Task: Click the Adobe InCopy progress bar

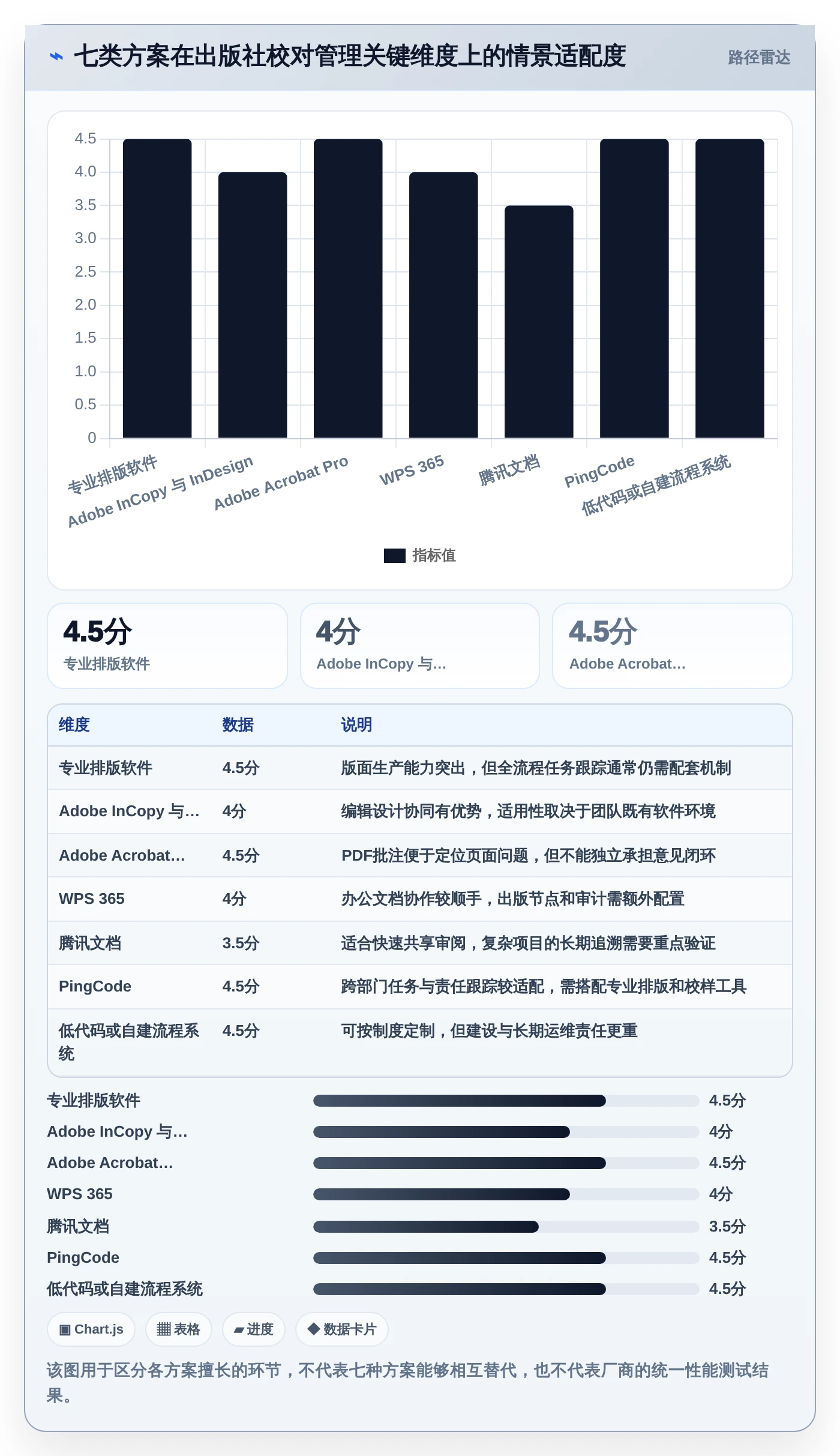Action: point(506,1132)
